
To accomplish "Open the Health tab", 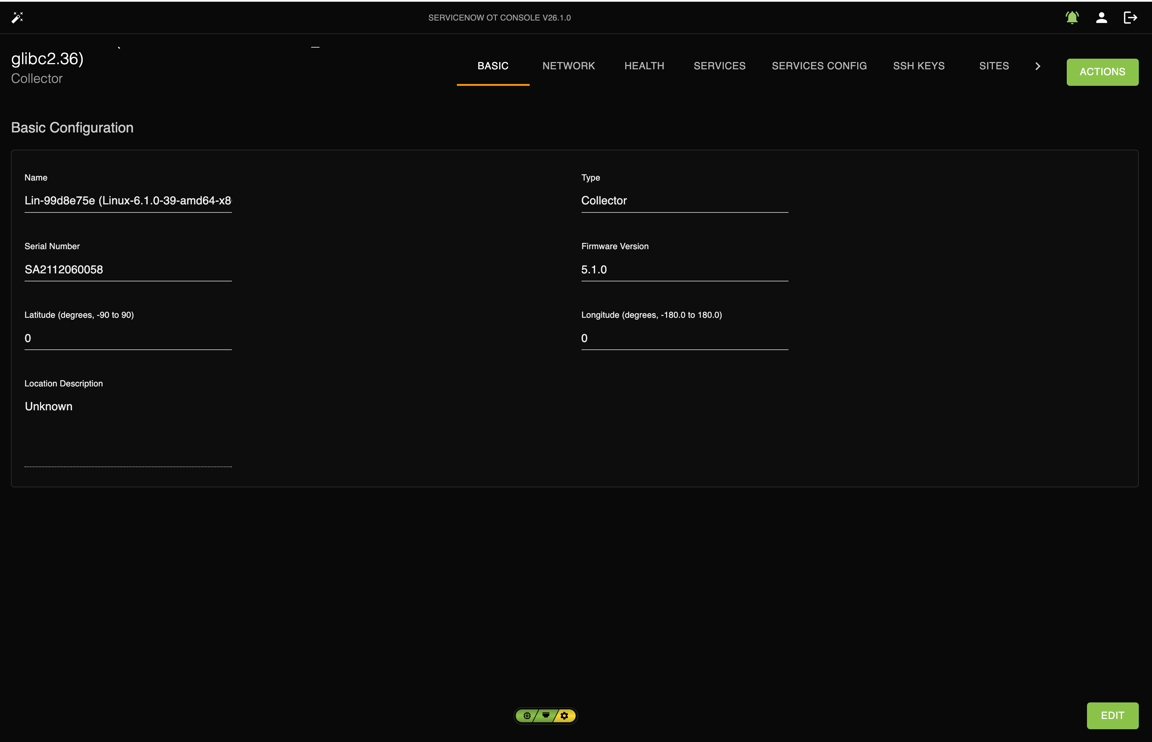I will tap(644, 66).
